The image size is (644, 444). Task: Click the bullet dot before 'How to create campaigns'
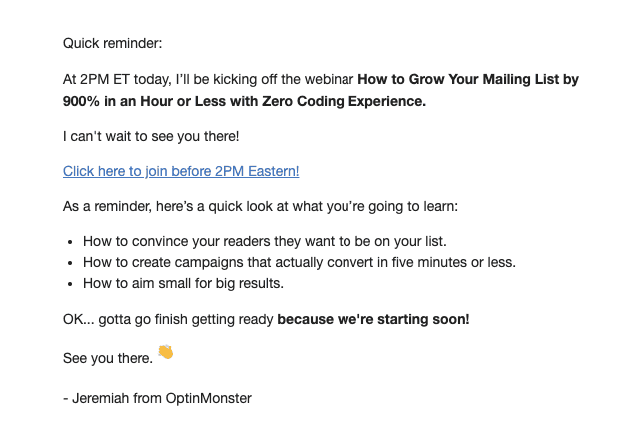click(x=69, y=263)
